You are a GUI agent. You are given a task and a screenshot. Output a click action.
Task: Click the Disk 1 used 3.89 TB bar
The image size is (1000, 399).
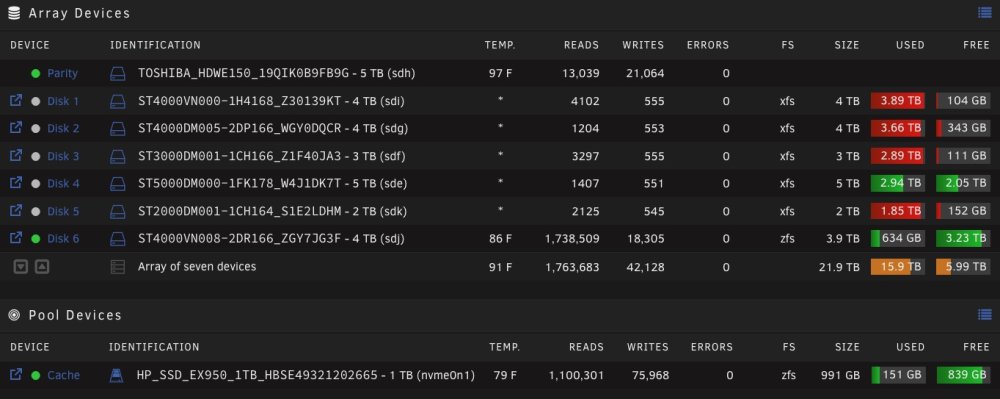(x=897, y=101)
